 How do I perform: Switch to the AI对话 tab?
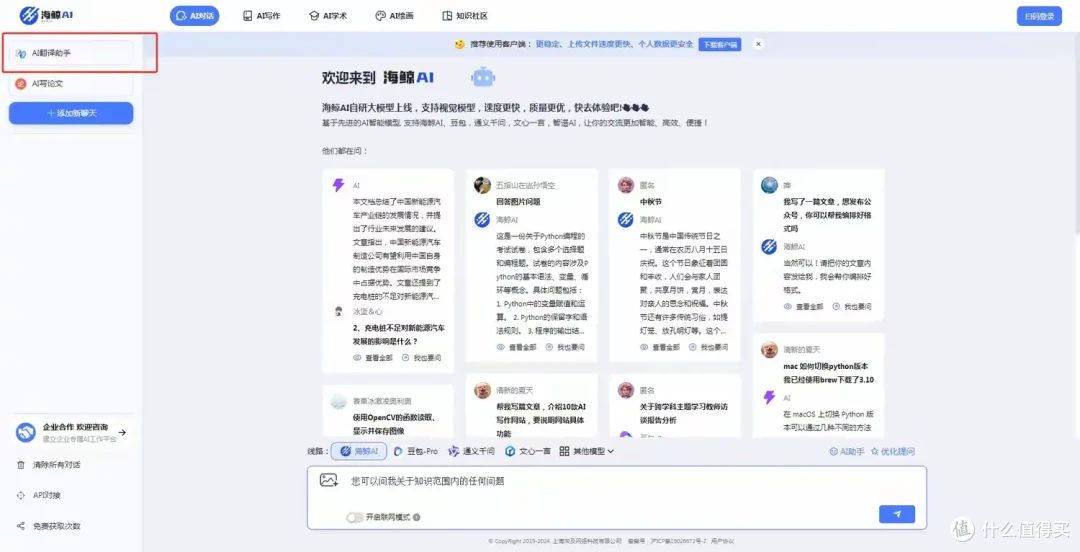(194, 16)
